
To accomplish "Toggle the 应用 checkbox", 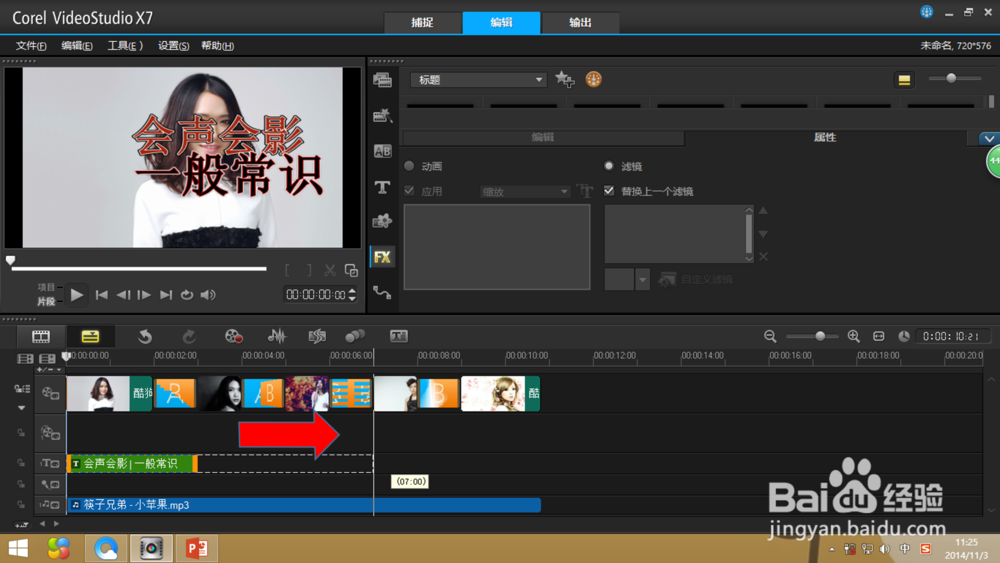I will coord(409,191).
